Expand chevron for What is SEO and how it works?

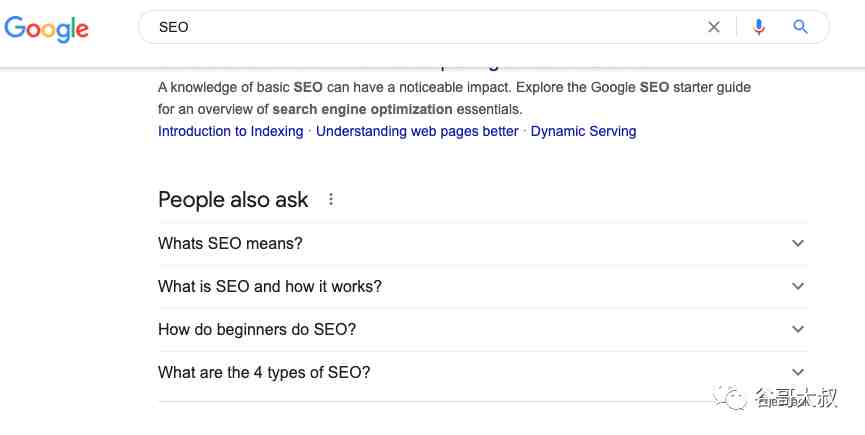click(x=798, y=286)
